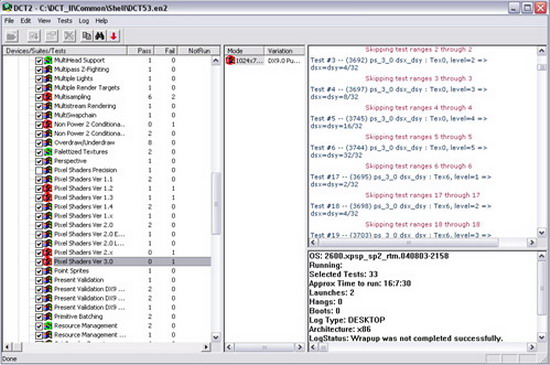Click the open folder toolbar icon
The height and width of the screenshot is (365, 550).
tap(12, 36)
